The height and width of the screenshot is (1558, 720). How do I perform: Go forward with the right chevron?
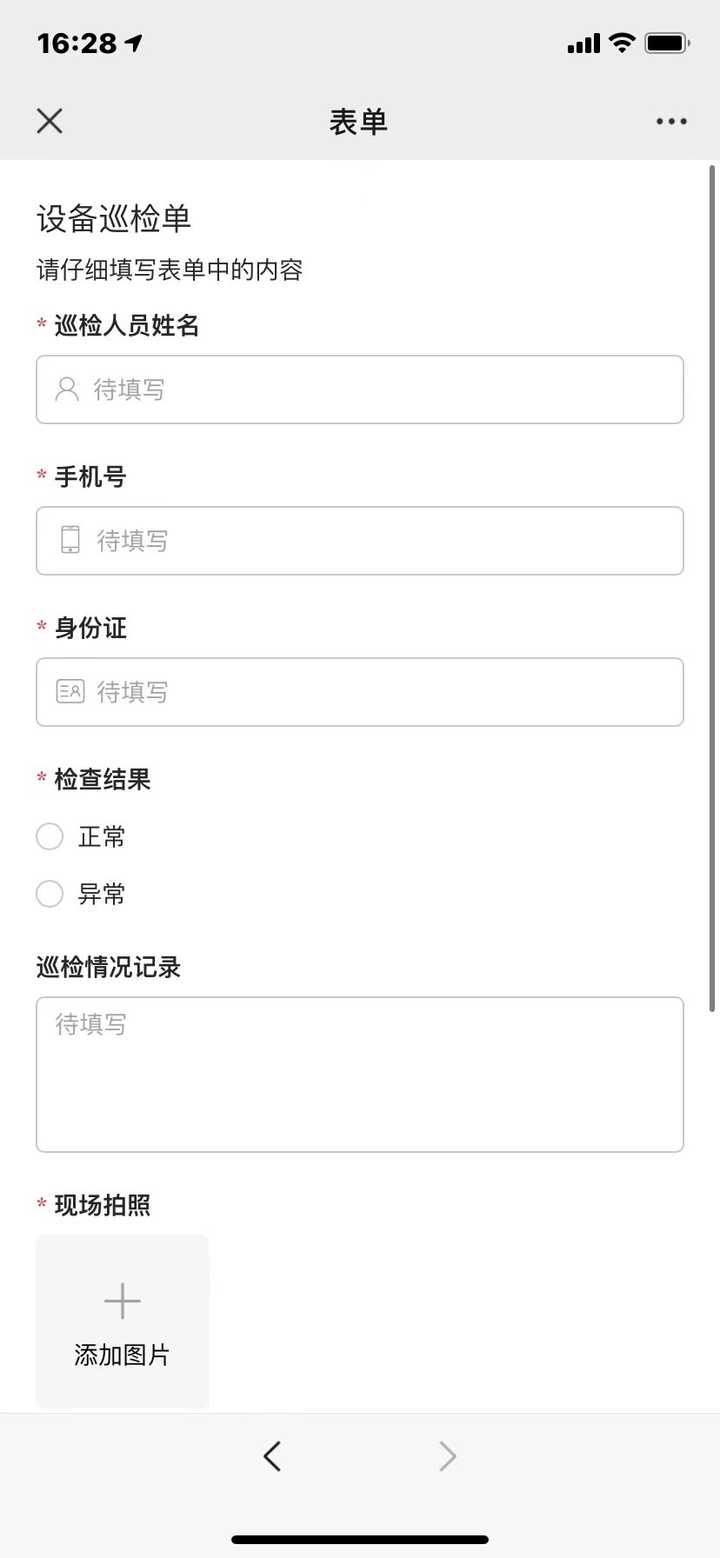pyautogui.click(x=447, y=1456)
